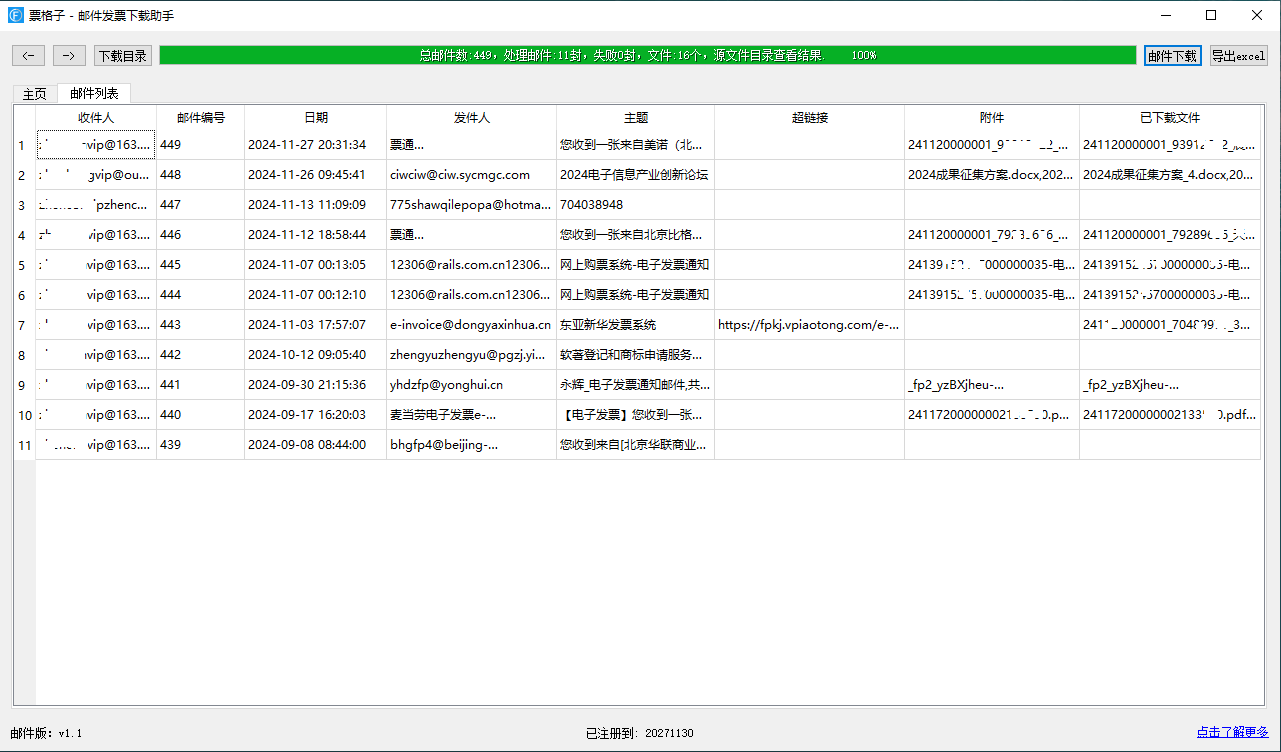Click date cell 2024-11-13 11:09:09

(315, 205)
